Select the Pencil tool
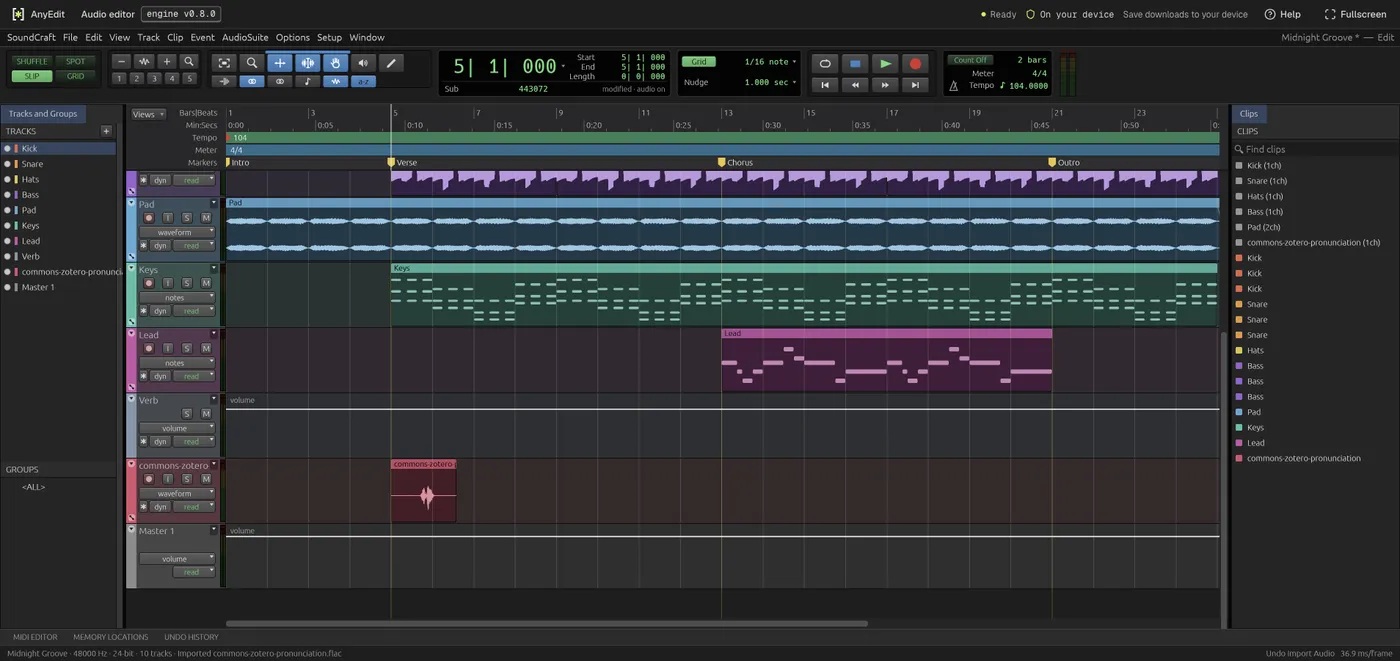Viewport: 1400px width, 661px height. tap(391, 63)
